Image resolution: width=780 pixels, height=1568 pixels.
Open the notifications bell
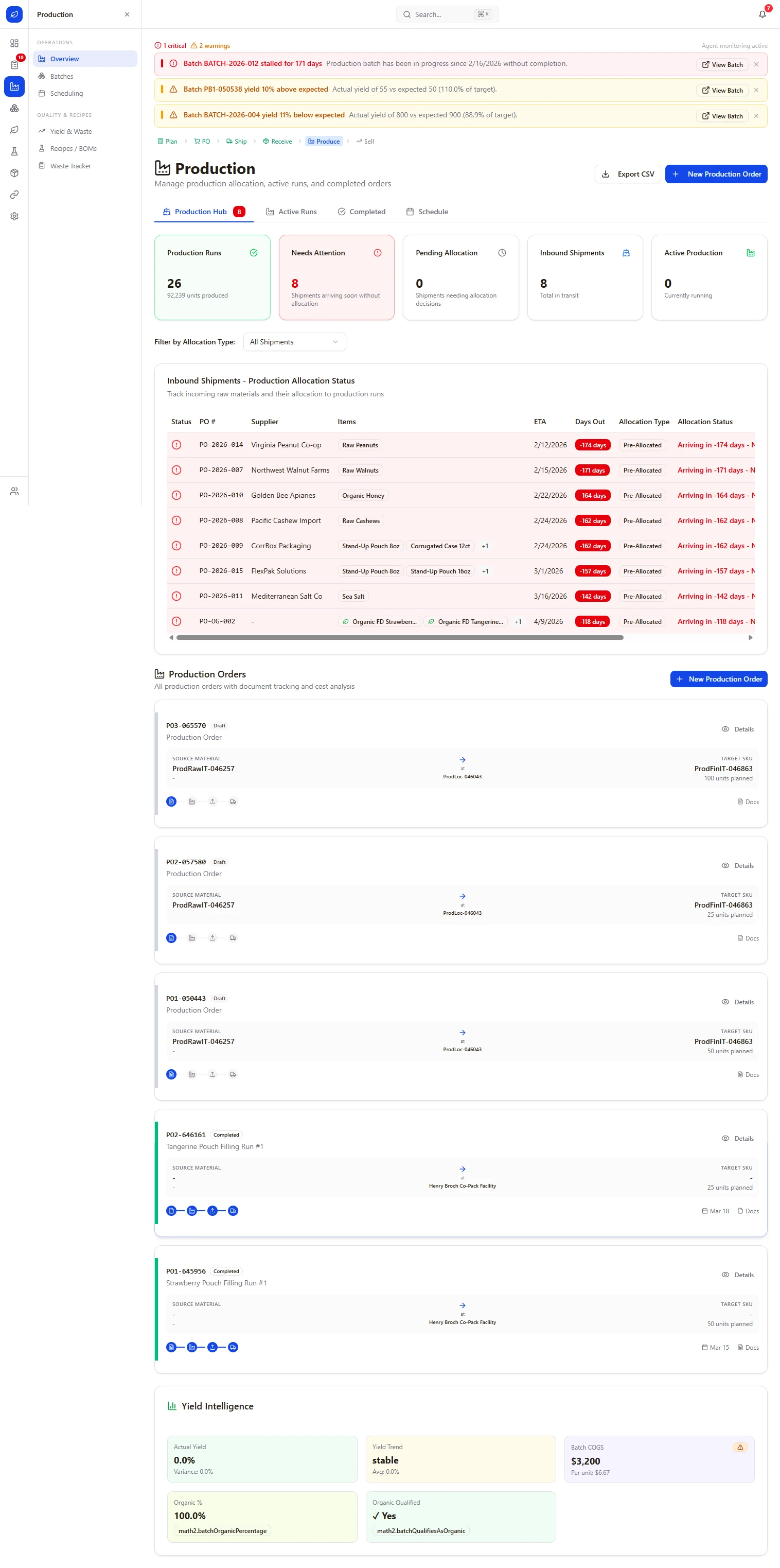[x=762, y=14]
